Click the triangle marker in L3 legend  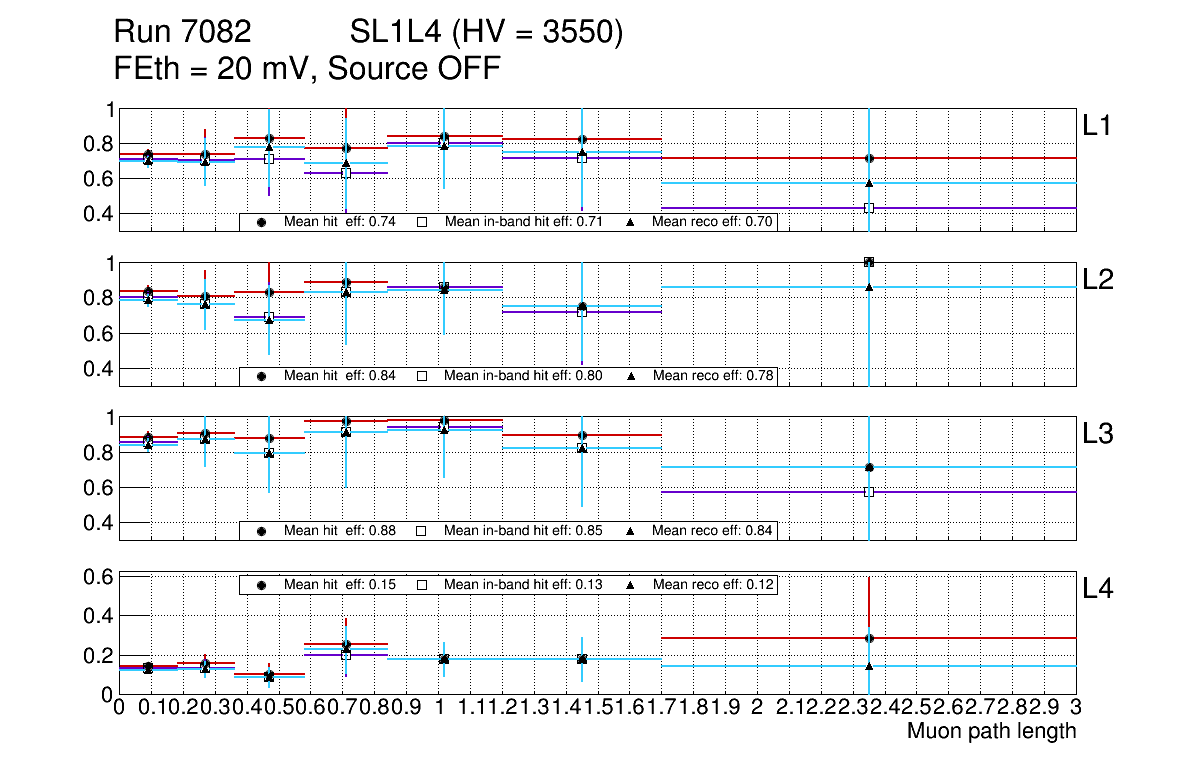631,530
